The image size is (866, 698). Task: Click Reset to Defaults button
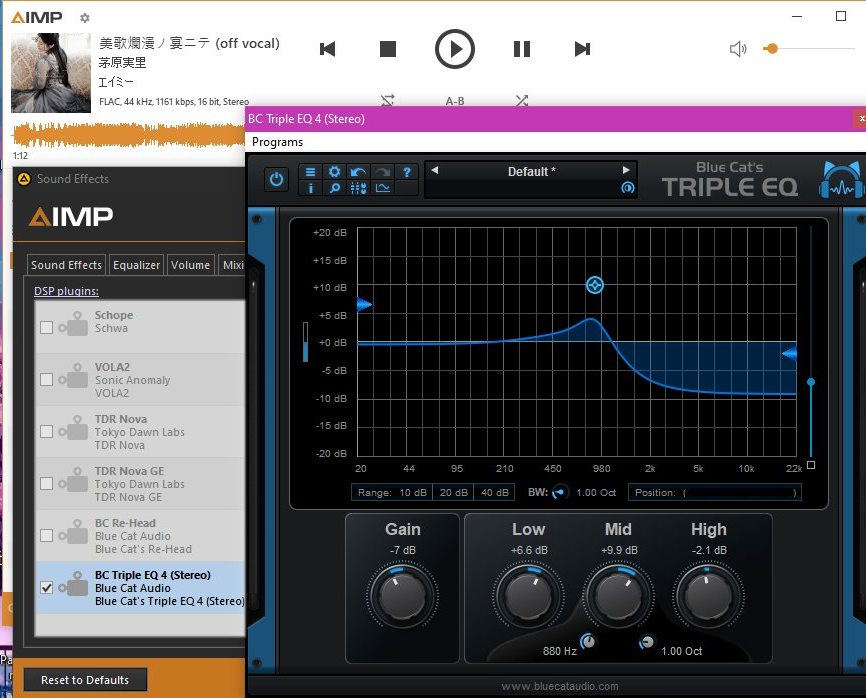[85, 680]
